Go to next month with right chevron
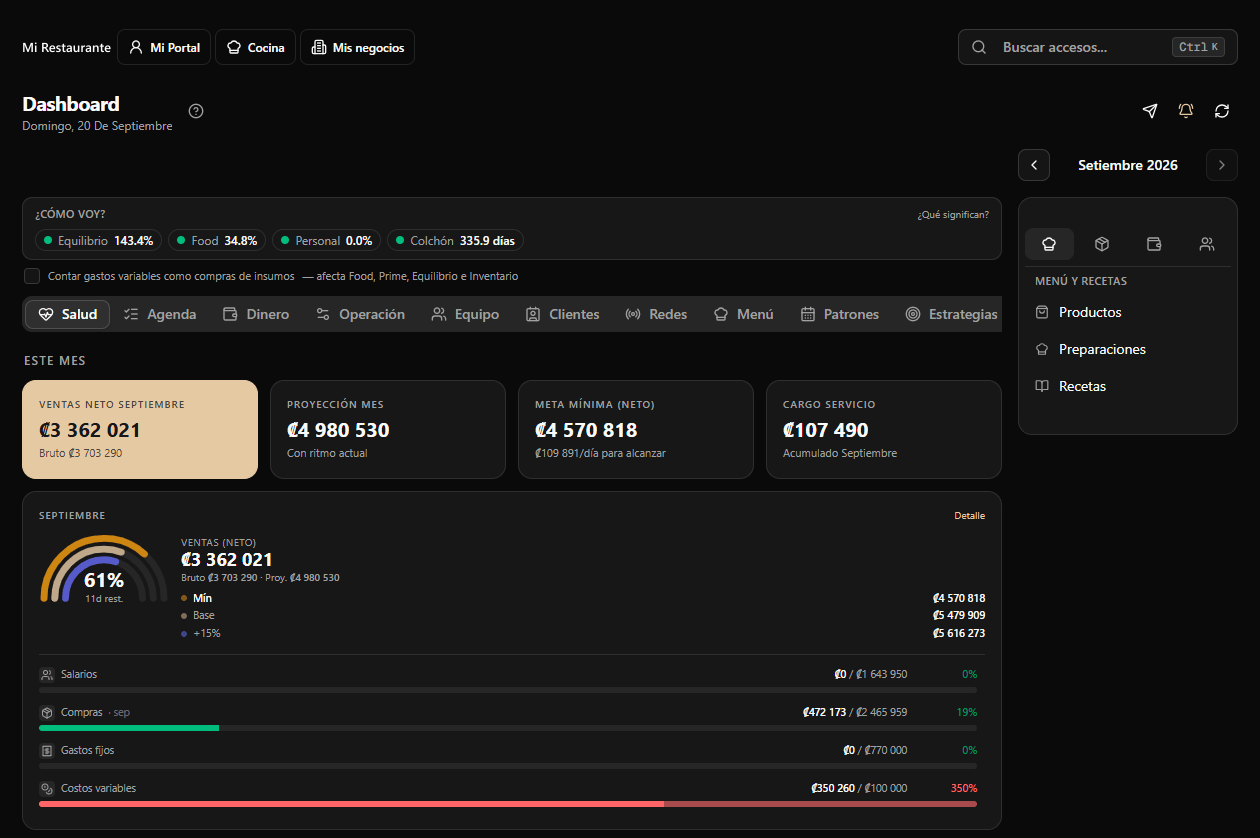 coord(1222,165)
